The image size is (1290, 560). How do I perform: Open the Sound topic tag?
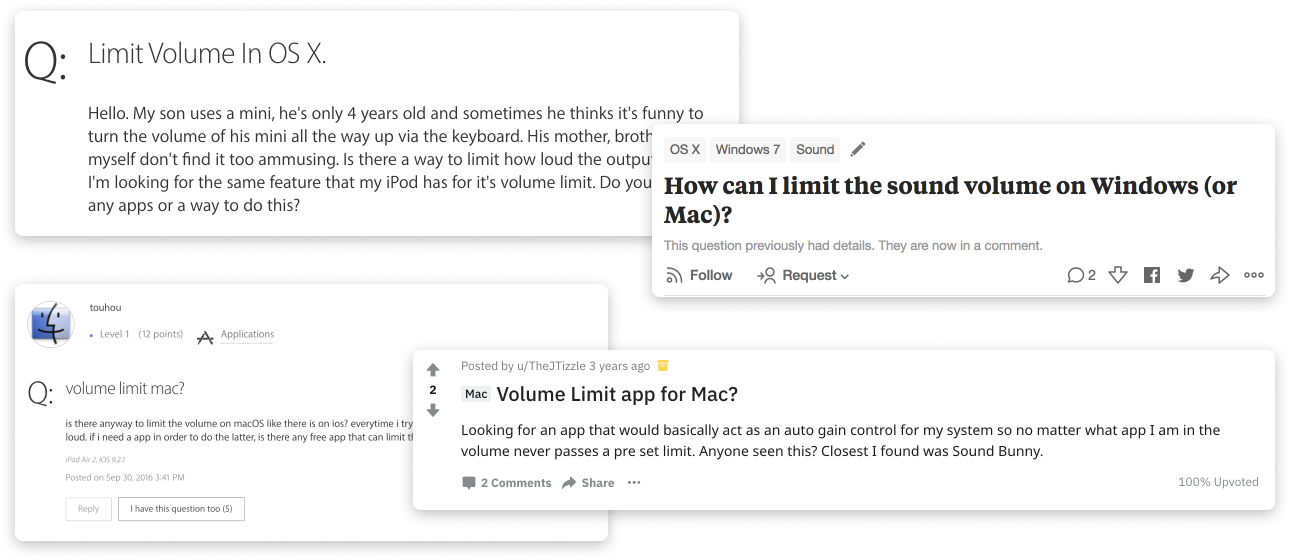pos(815,150)
